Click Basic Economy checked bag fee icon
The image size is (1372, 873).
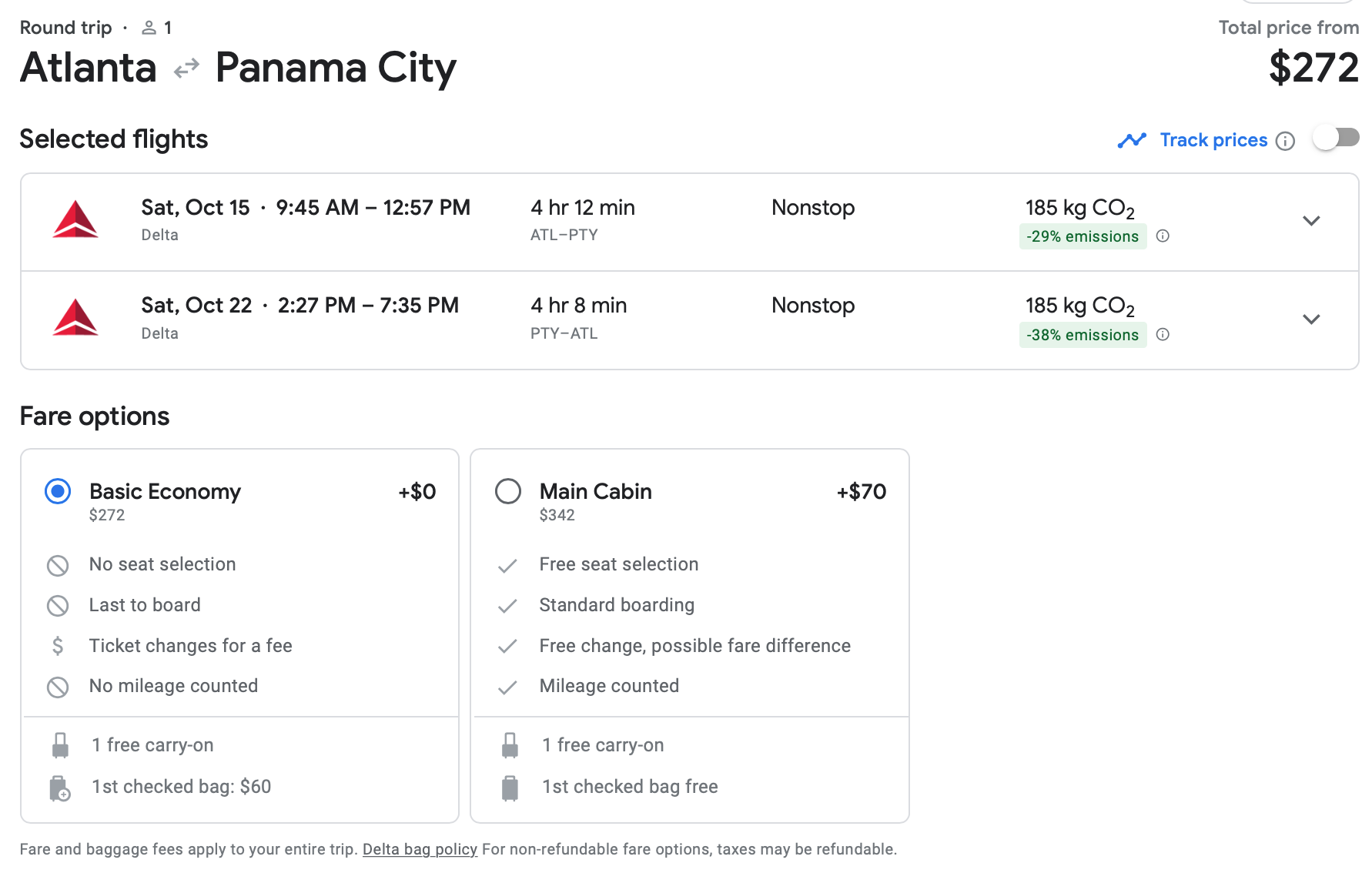pos(59,788)
